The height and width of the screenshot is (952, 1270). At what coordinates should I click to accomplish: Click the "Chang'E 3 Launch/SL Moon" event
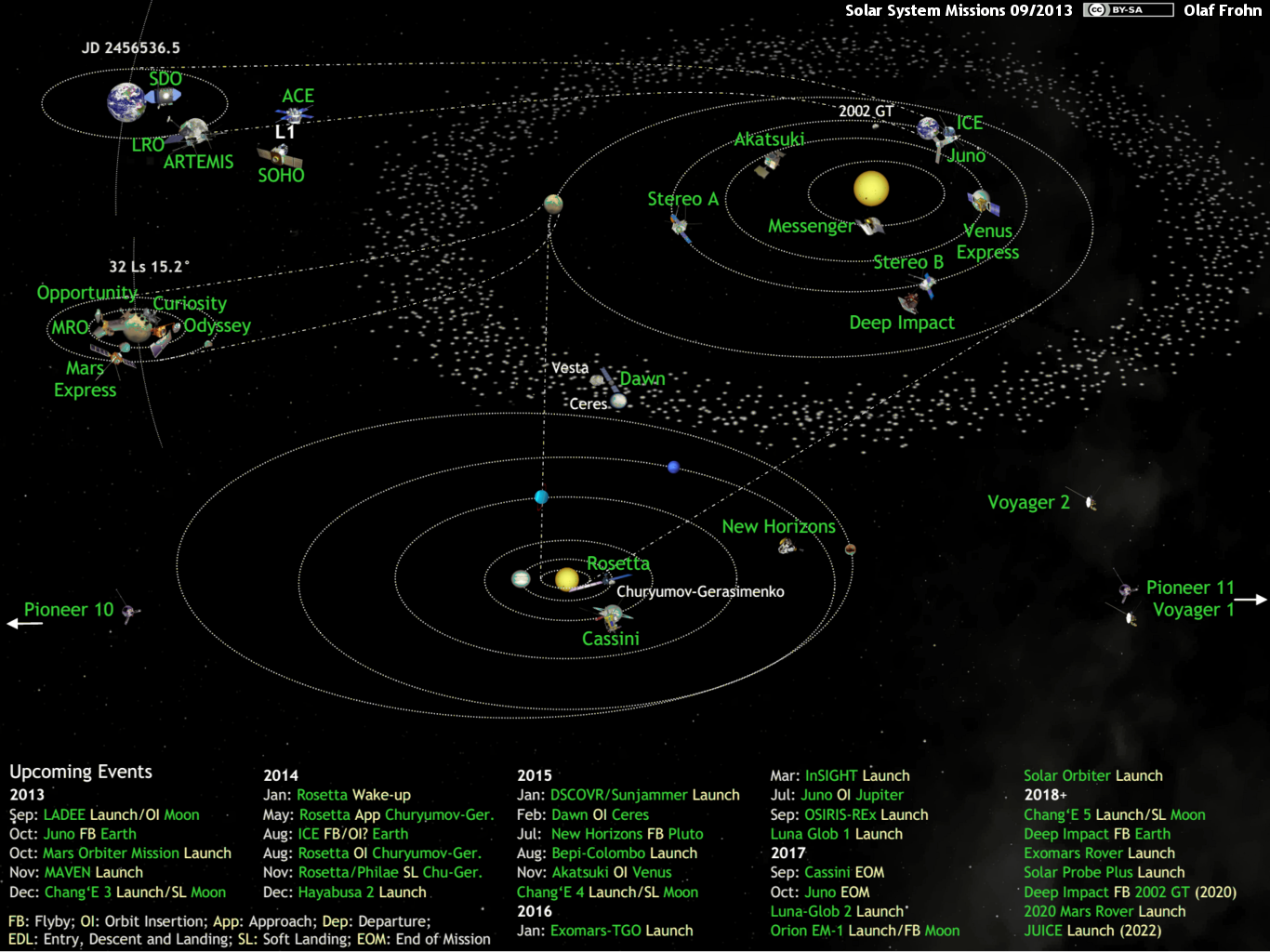click(135, 892)
